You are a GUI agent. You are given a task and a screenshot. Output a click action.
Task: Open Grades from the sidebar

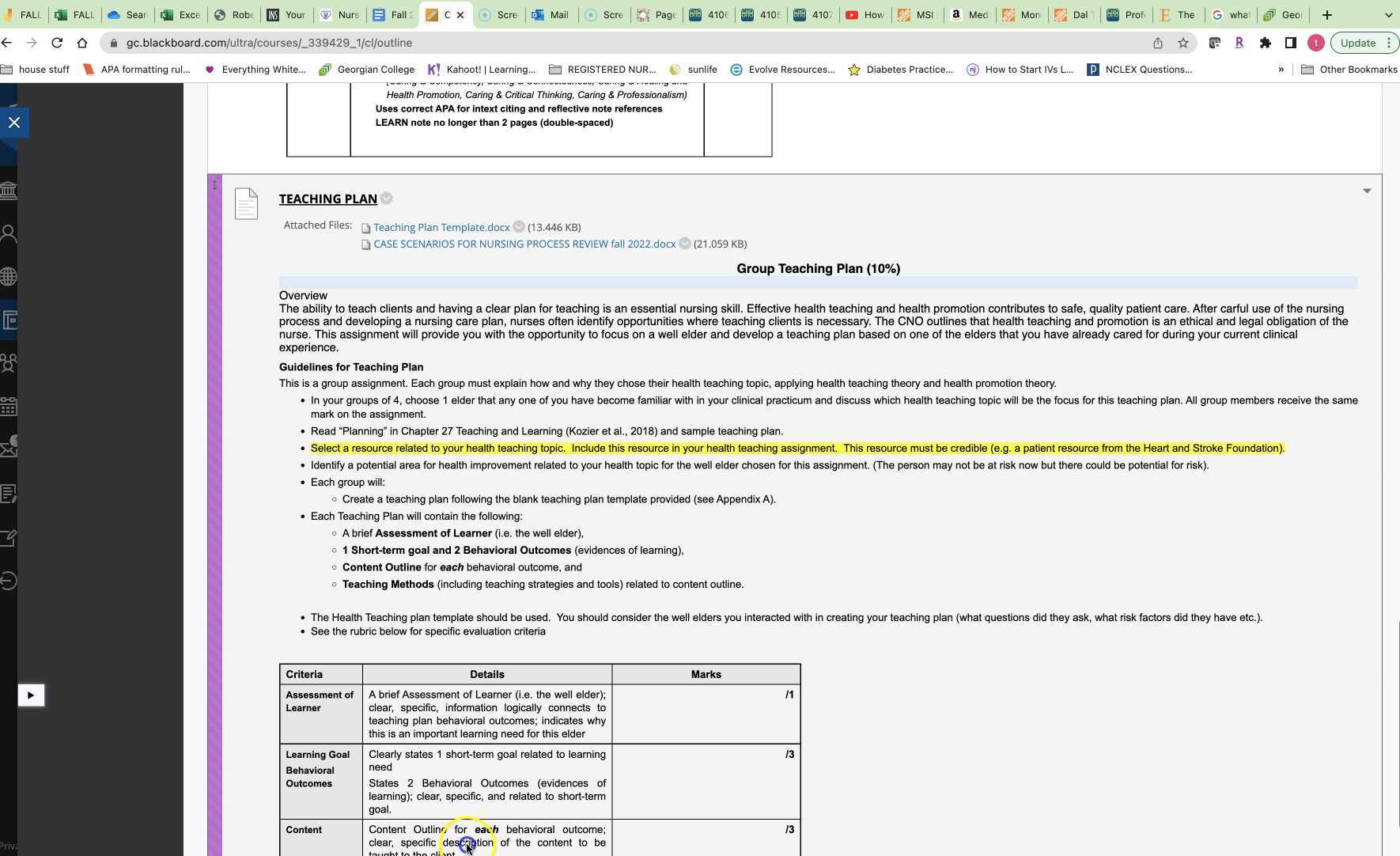coord(9,494)
